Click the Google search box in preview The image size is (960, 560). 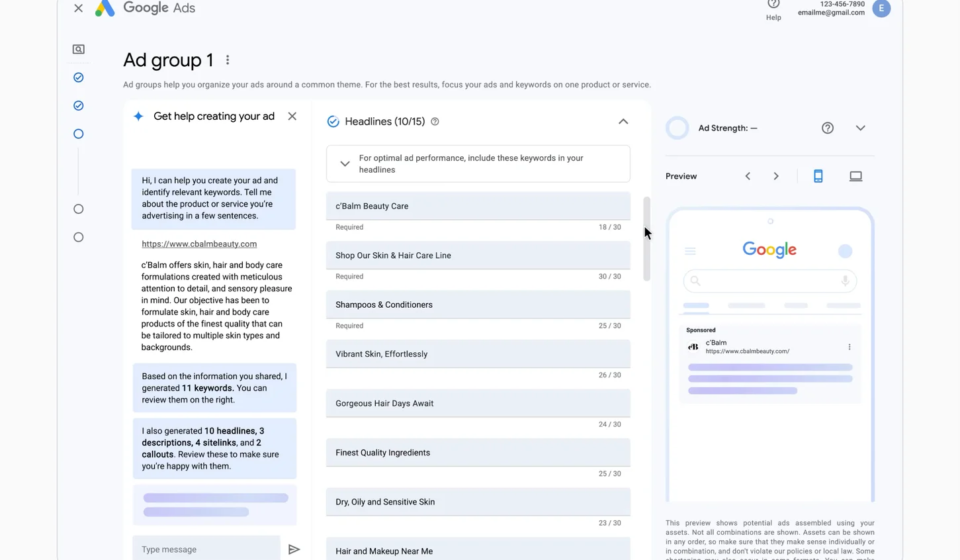(770, 281)
